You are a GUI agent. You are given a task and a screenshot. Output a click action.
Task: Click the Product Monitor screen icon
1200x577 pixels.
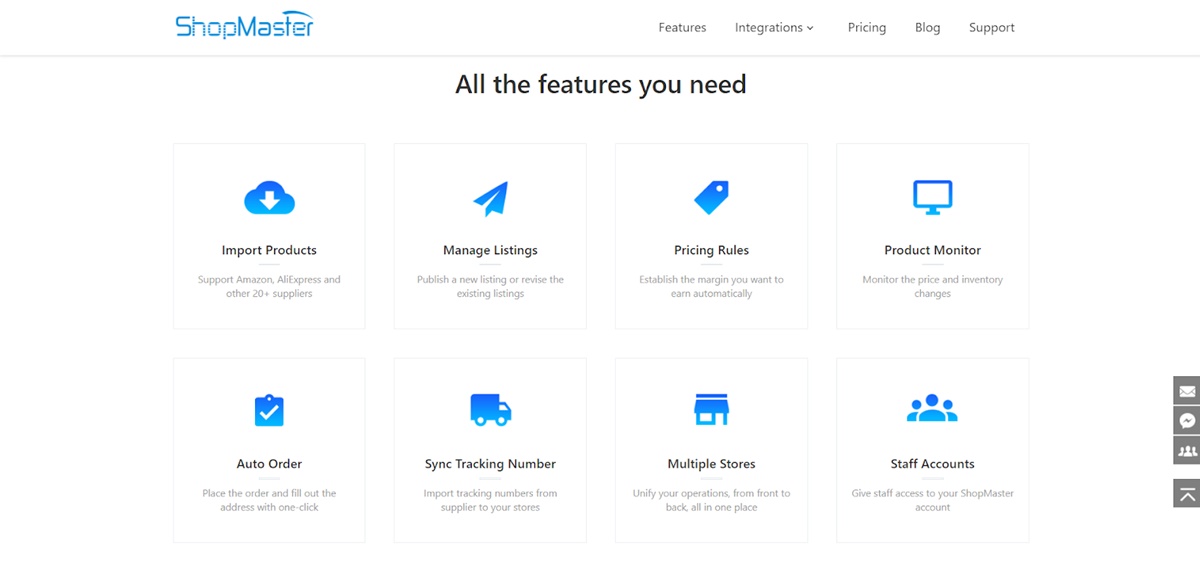tap(932, 197)
